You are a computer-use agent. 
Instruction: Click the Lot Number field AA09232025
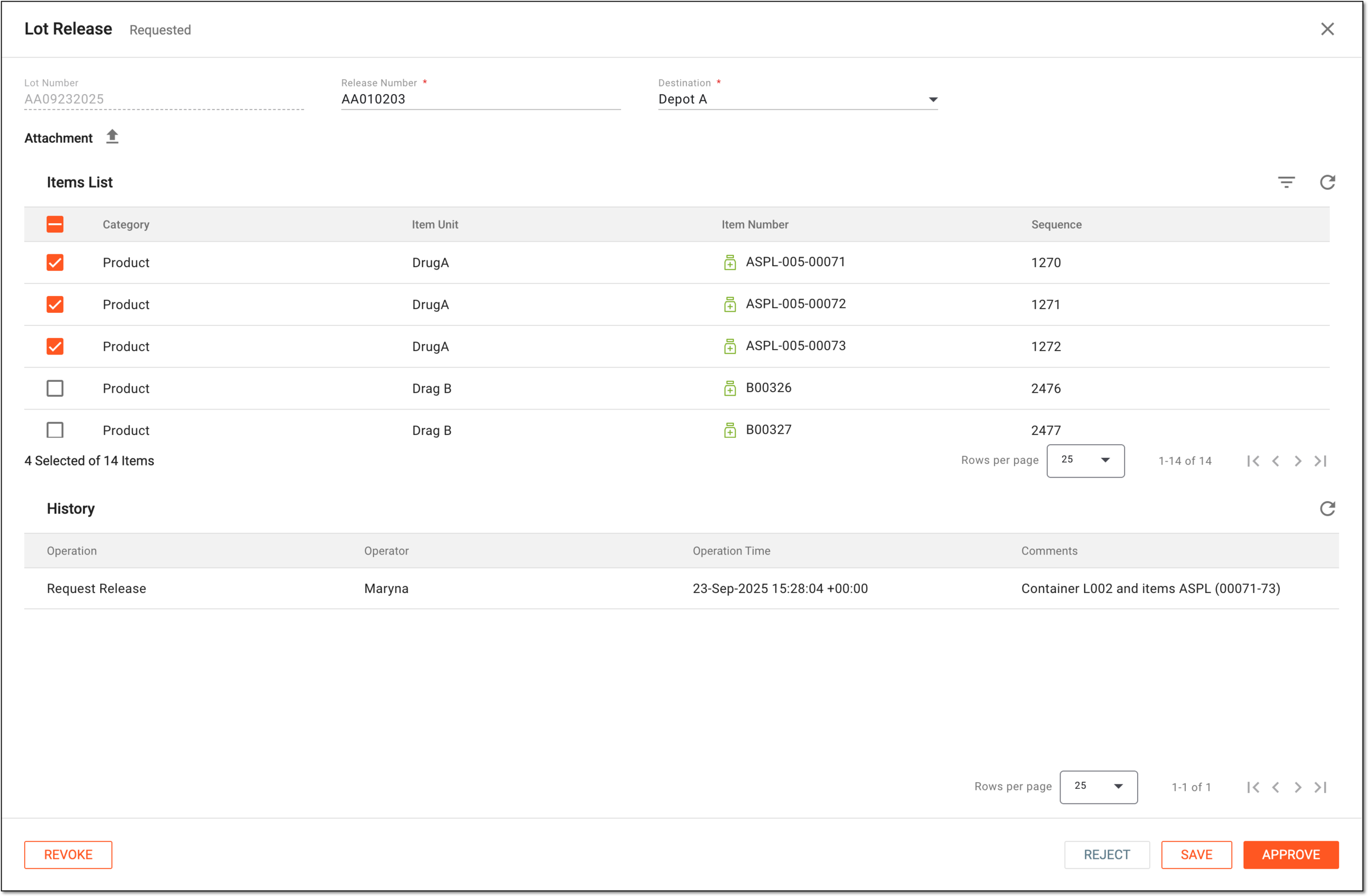click(164, 100)
